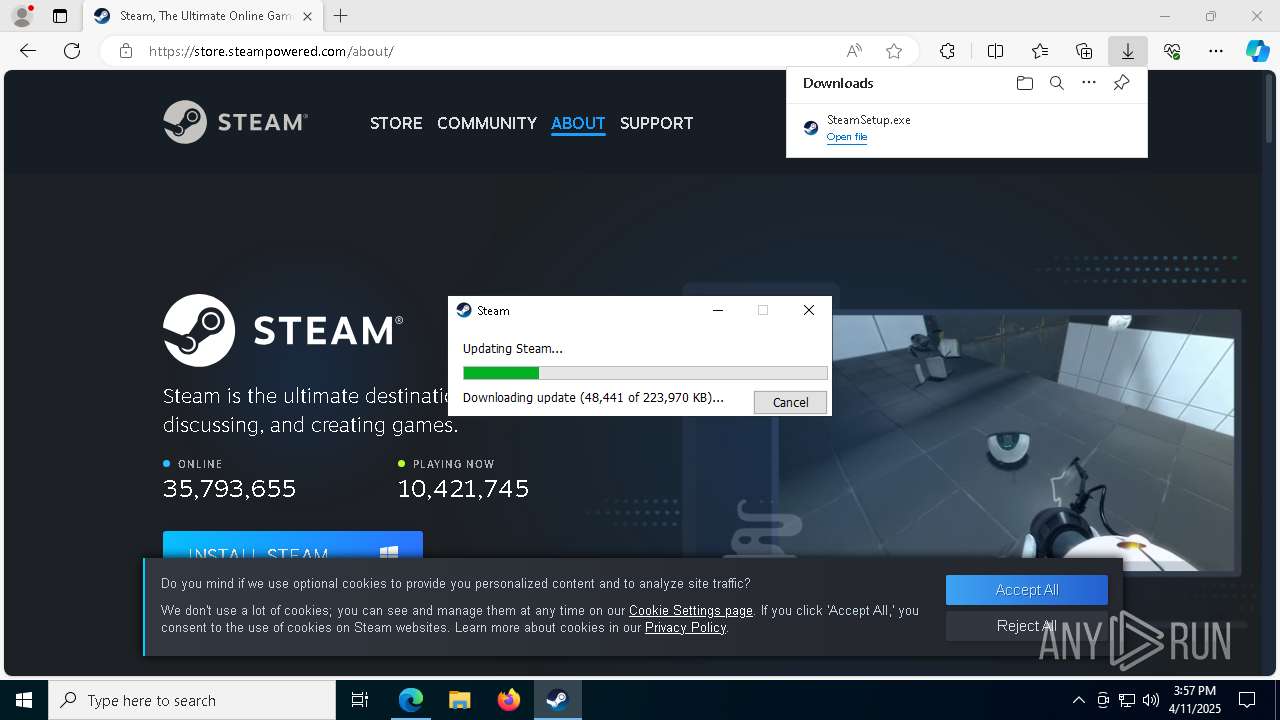Open Tab actions menu icon
Screen dimensions: 1280x720
coord(60,16)
